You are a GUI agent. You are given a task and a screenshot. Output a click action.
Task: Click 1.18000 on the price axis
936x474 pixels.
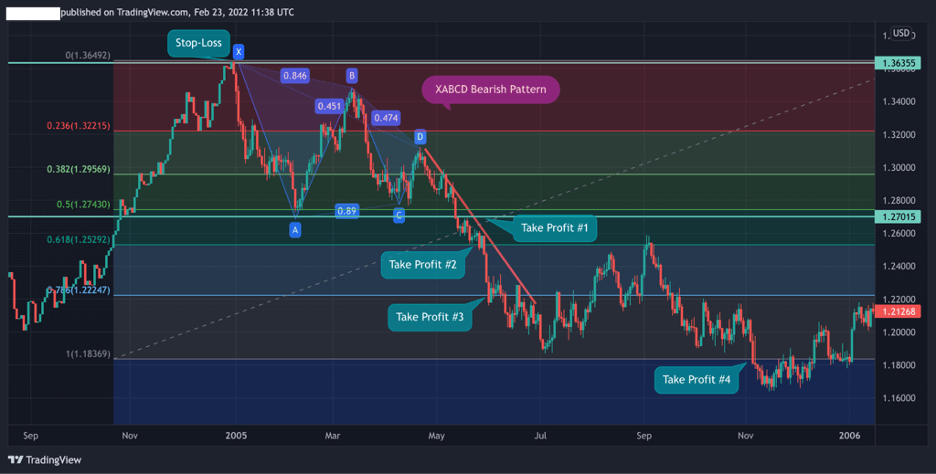899,365
